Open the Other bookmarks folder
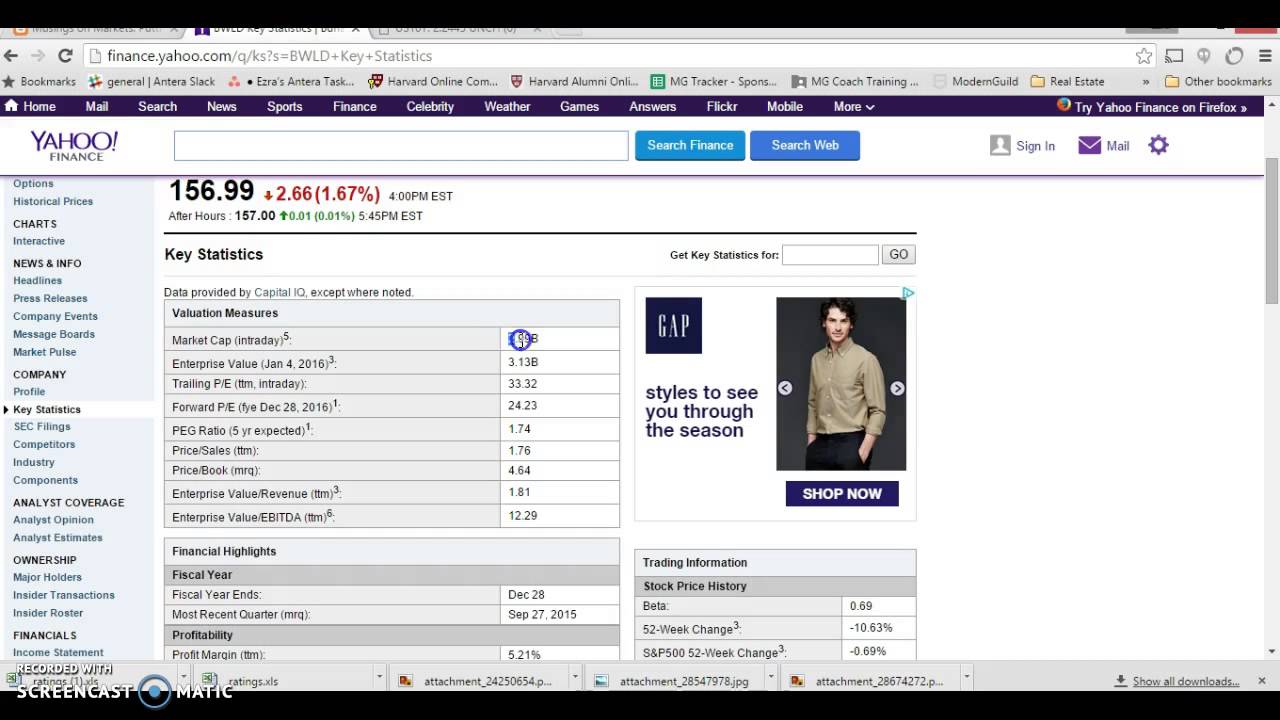Screen dimensions: 1280x720 click(x=1218, y=82)
